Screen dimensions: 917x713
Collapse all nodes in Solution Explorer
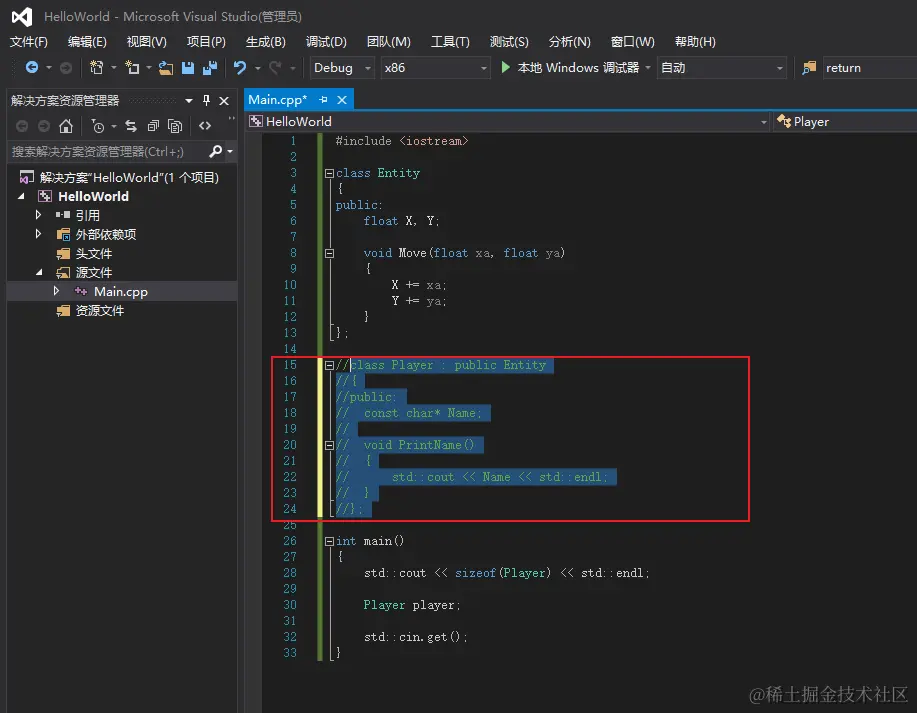pos(153,126)
